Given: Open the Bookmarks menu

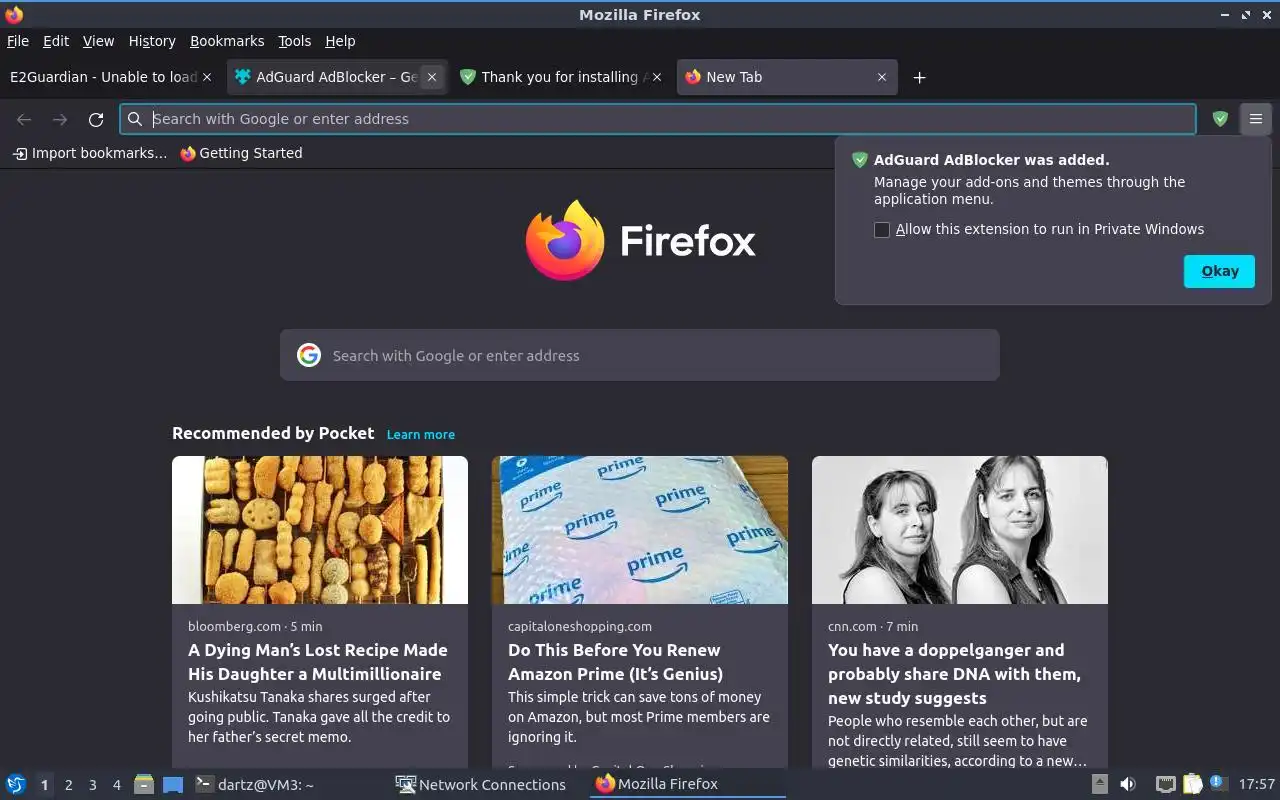Looking at the screenshot, I should pos(227,41).
